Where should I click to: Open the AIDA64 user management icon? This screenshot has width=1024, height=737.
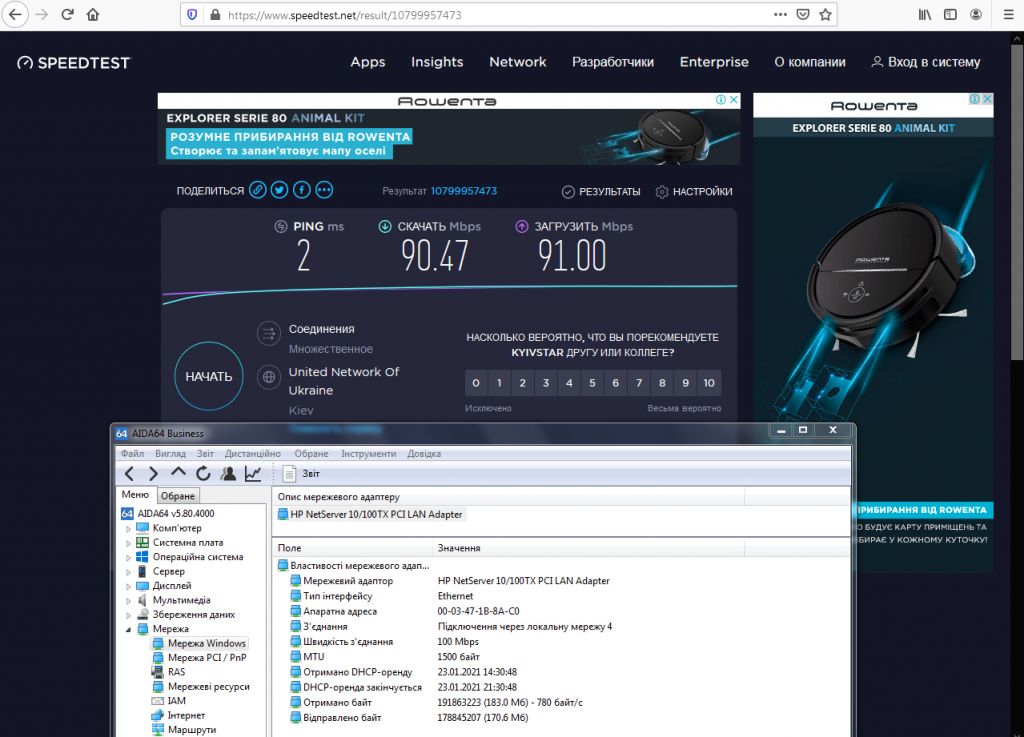(x=228, y=474)
